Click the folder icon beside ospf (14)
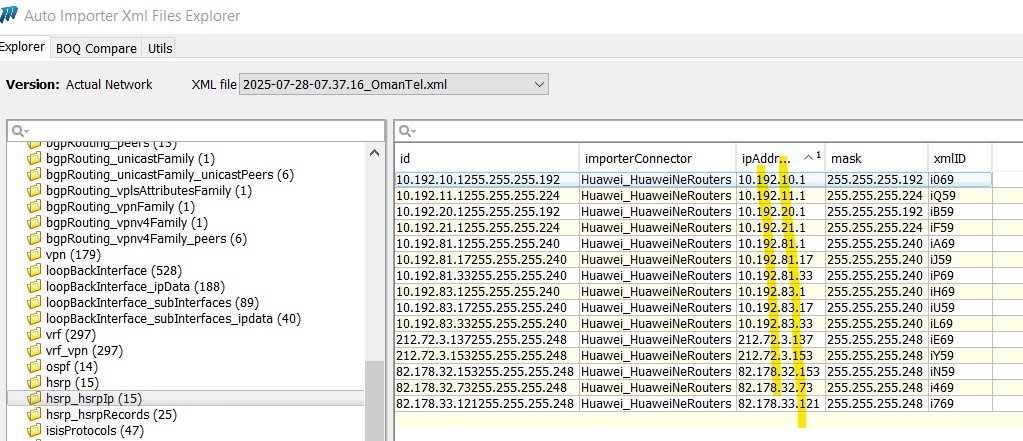The height and width of the screenshot is (441, 1023). 35,367
